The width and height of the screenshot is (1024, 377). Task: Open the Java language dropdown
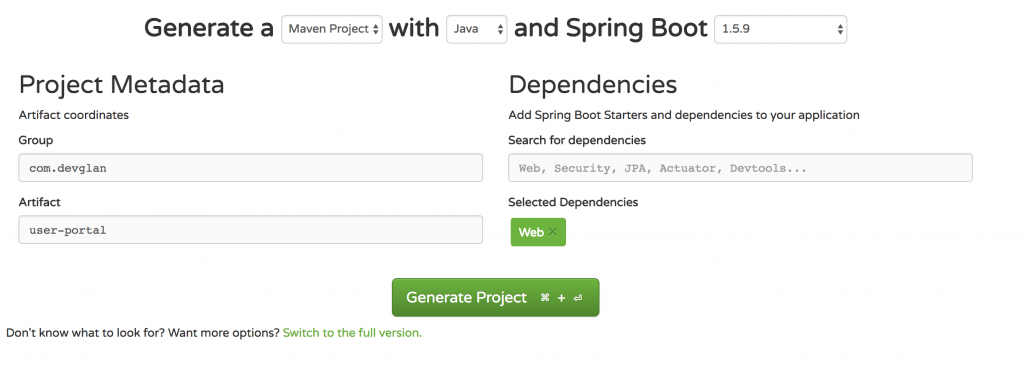477,29
